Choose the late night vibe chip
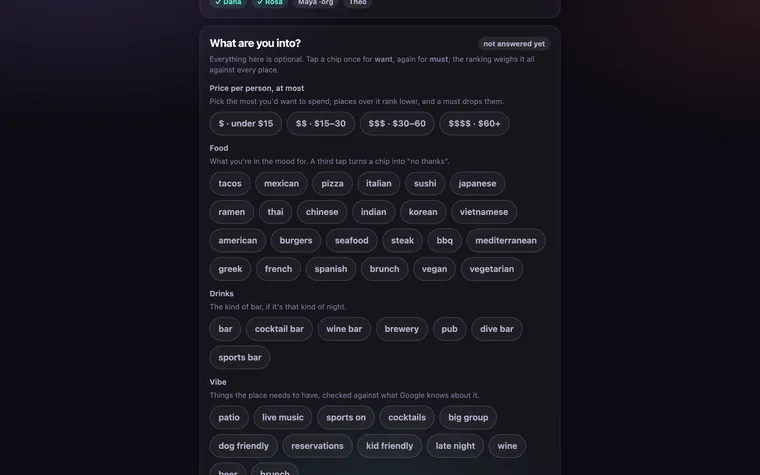The height and width of the screenshot is (475, 760). click(455, 446)
